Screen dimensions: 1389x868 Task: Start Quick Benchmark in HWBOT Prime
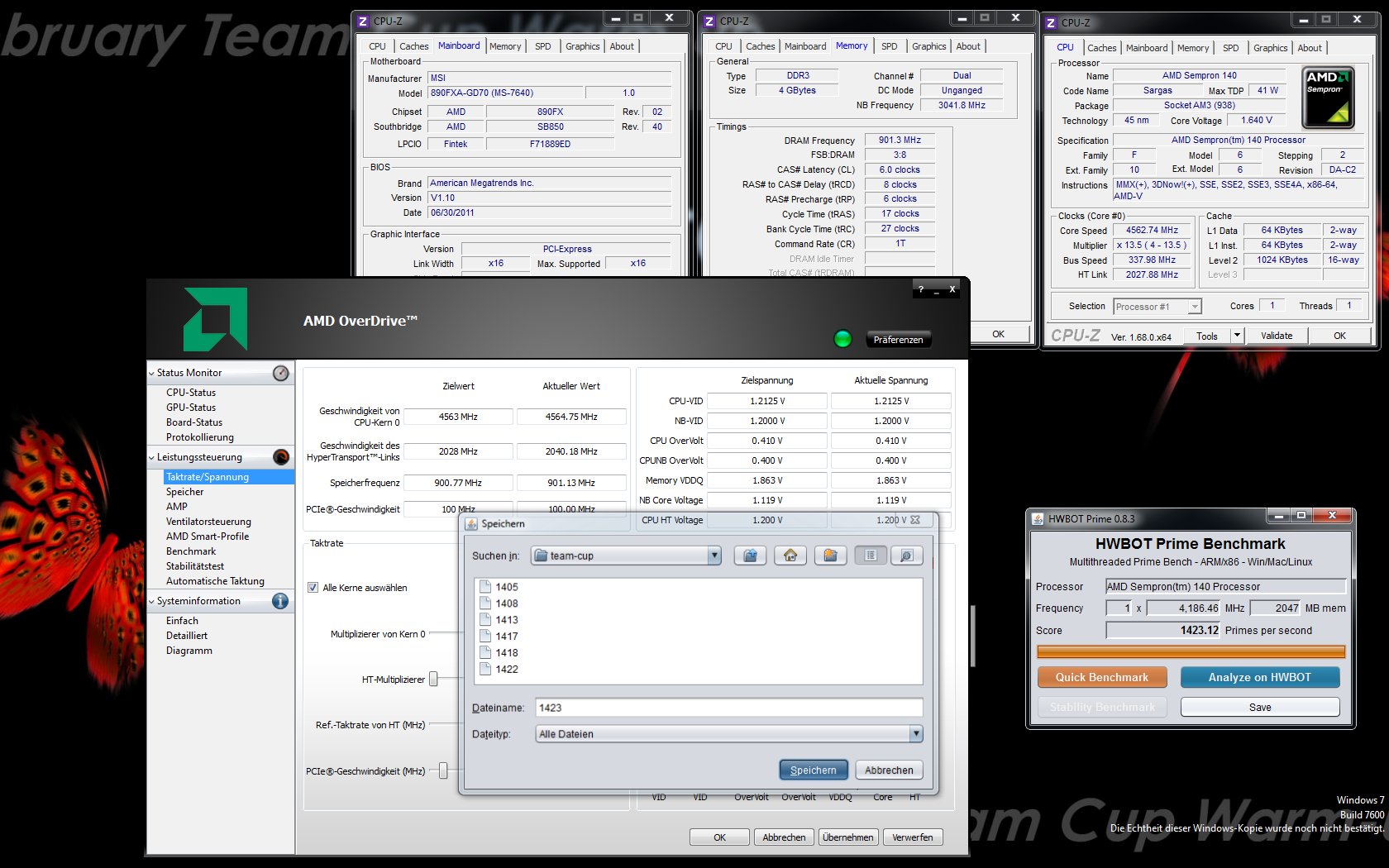tap(1102, 677)
